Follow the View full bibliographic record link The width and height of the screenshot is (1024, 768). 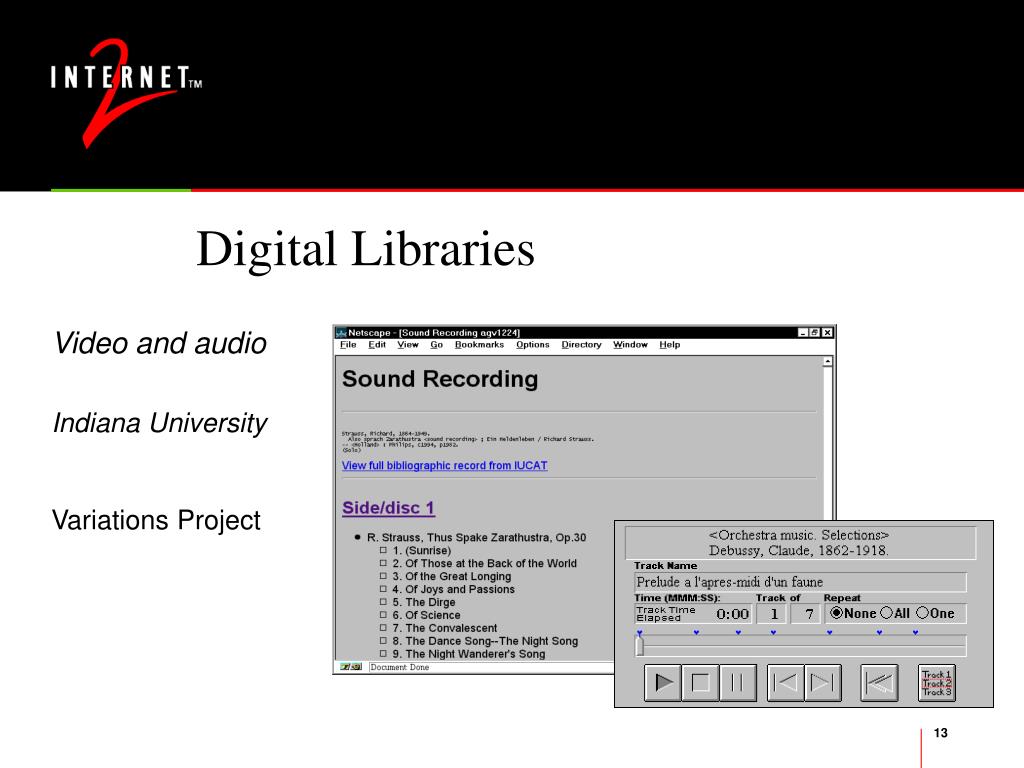coord(445,466)
